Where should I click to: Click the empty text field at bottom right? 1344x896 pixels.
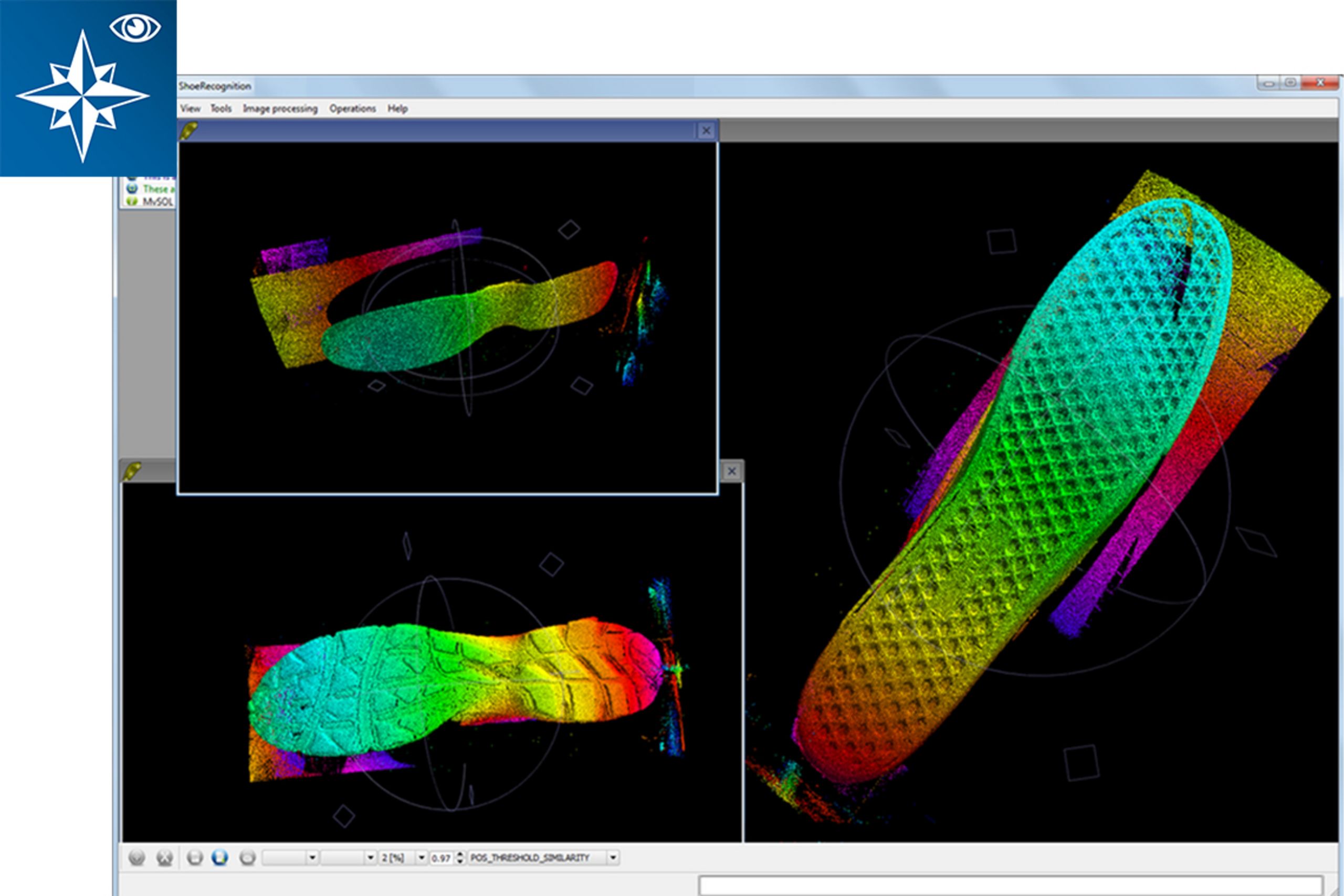[x=1012, y=886]
